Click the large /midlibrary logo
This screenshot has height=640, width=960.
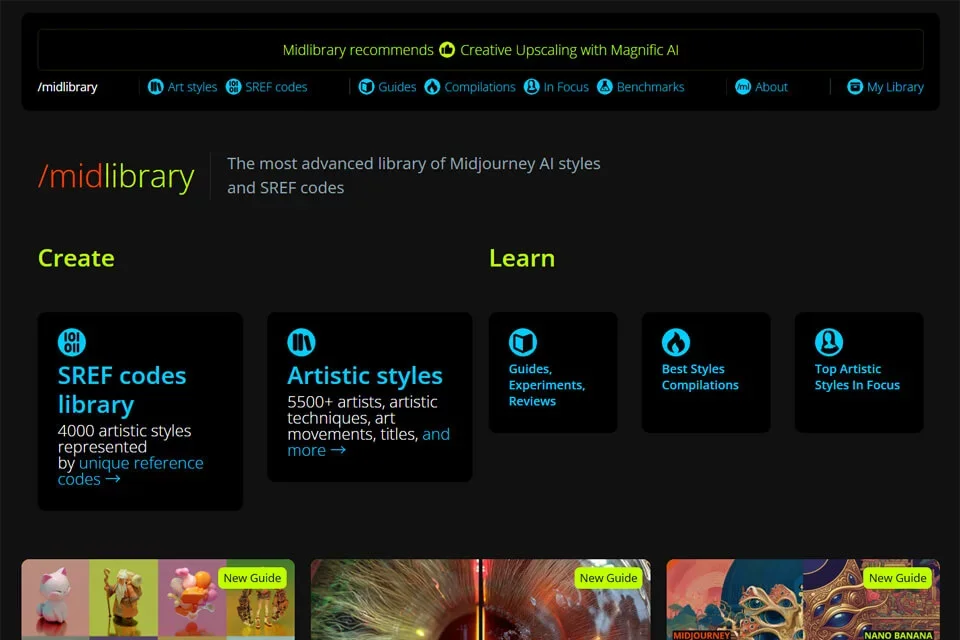click(x=116, y=176)
